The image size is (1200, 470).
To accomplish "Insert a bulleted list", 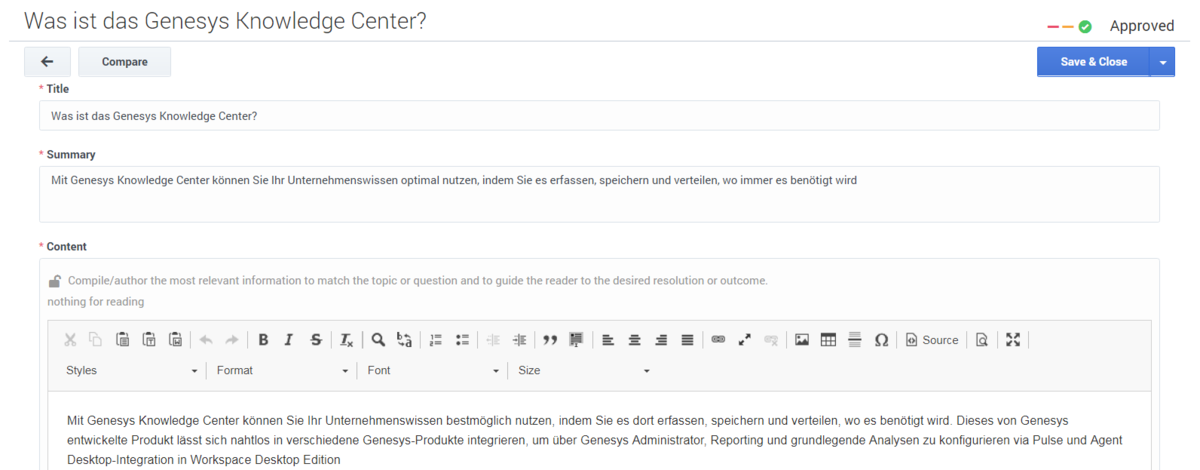I will coord(462,340).
